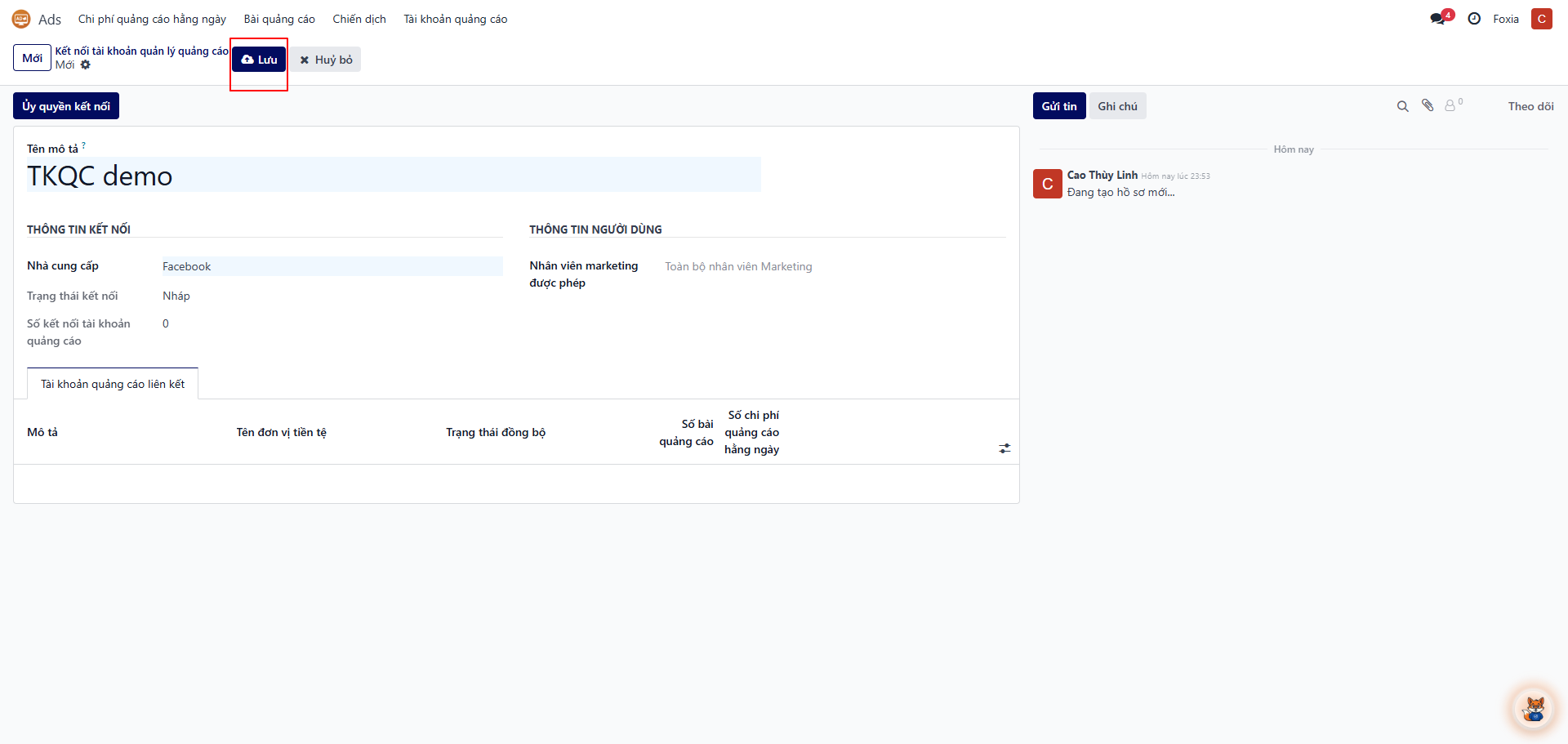Viewport: 1568px width, 744px height.
Task: Click the Huỷ bỏ discard button
Action: [327, 60]
